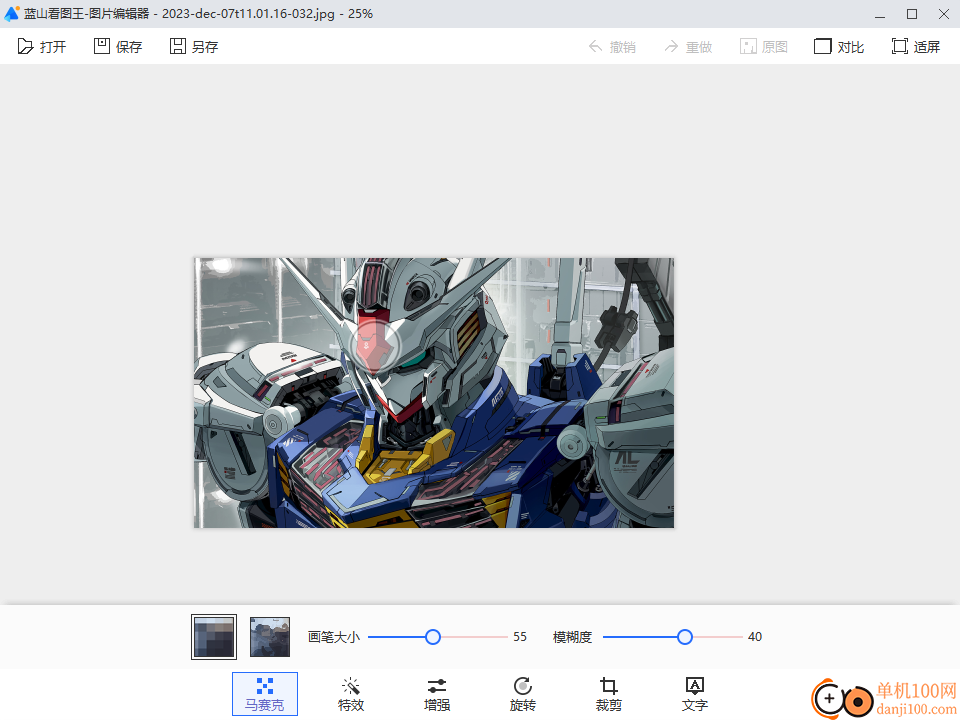
Task: Click the 画笔大小 brush size slider handle
Action: 433,637
